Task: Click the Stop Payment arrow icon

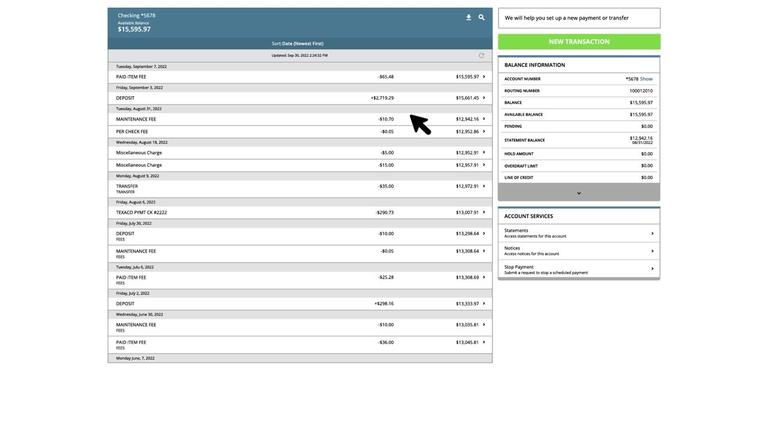Action: pyautogui.click(x=652, y=269)
